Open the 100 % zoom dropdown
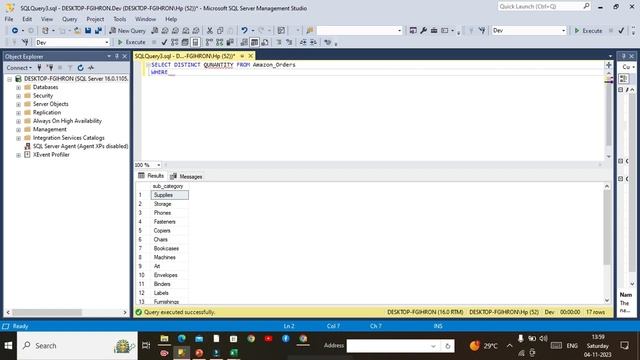The width and height of the screenshot is (640, 360). (159, 165)
